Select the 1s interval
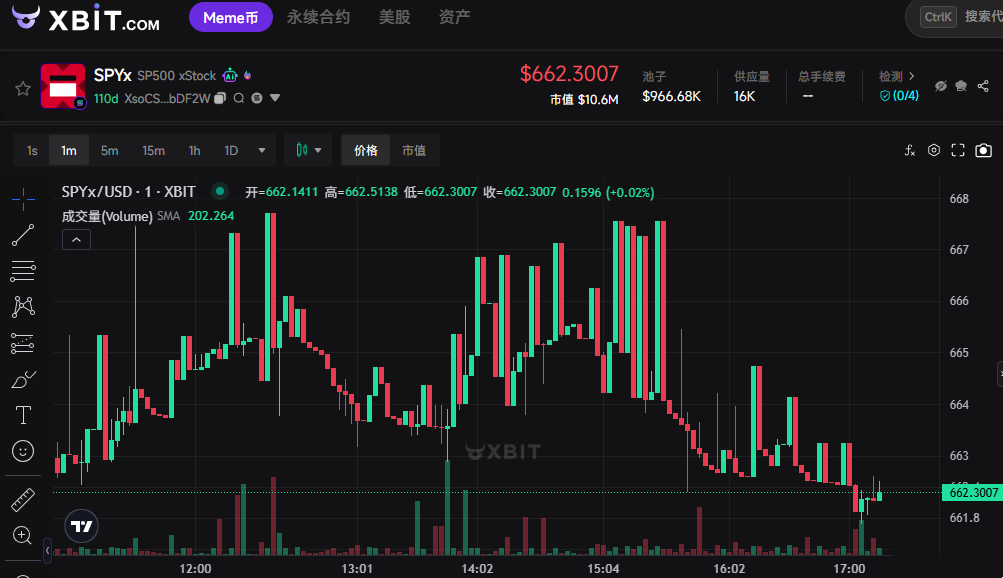Image resolution: width=1003 pixels, height=578 pixels. coord(32,150)
